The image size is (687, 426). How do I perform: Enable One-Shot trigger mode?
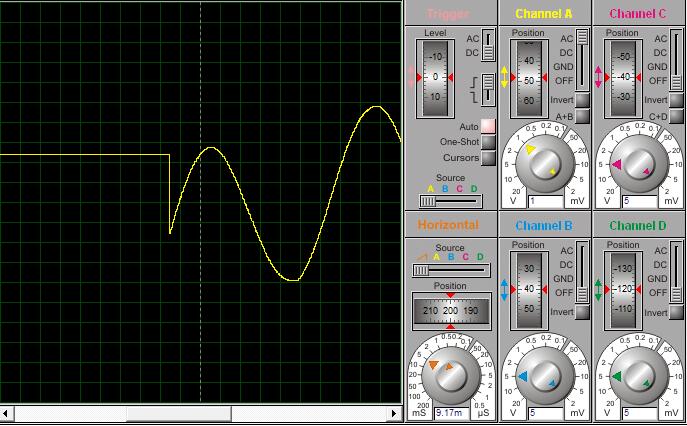(488, 142)
